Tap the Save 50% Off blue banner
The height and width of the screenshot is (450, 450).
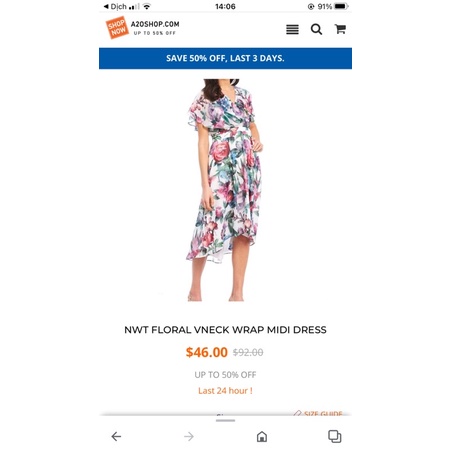[225, 58]
